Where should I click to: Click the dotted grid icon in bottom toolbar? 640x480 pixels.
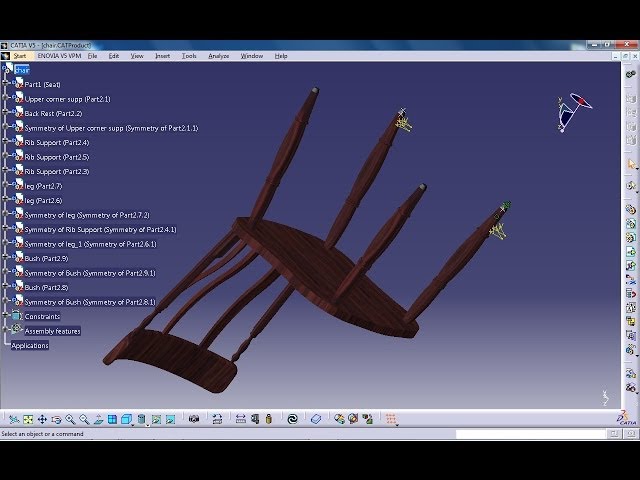pos(391,419)
